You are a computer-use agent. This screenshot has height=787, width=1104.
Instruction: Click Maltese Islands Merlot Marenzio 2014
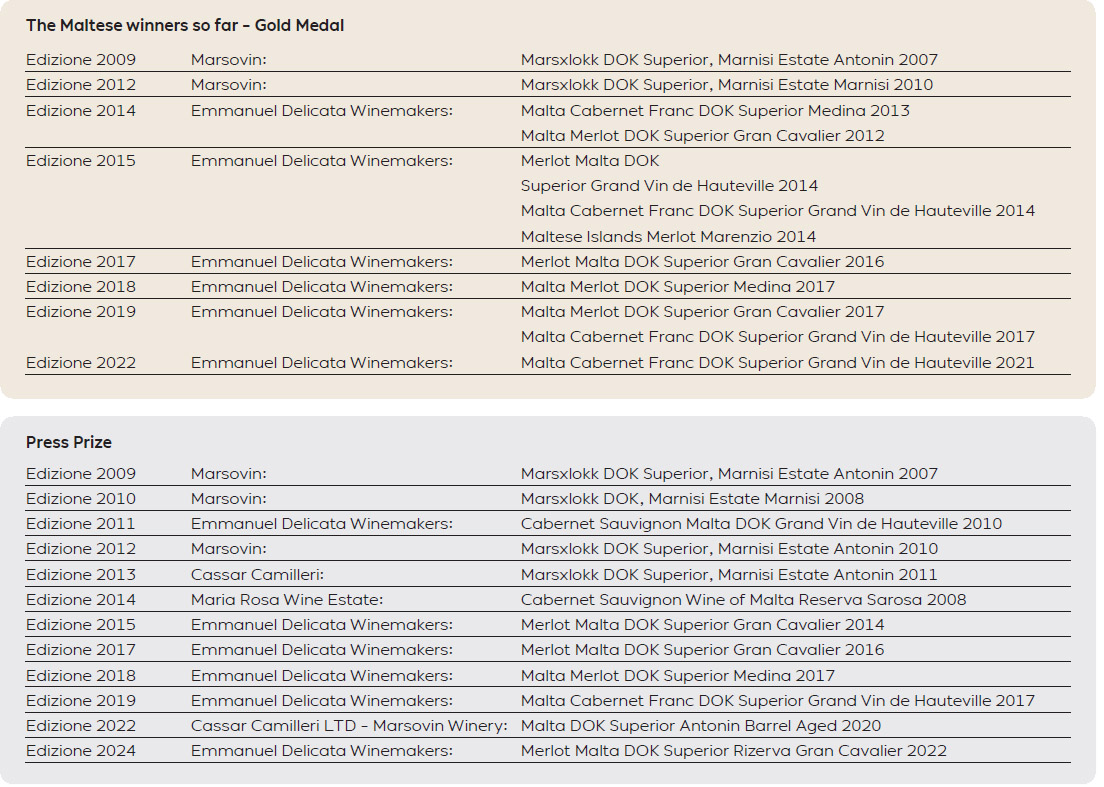(x=668, y=237)
